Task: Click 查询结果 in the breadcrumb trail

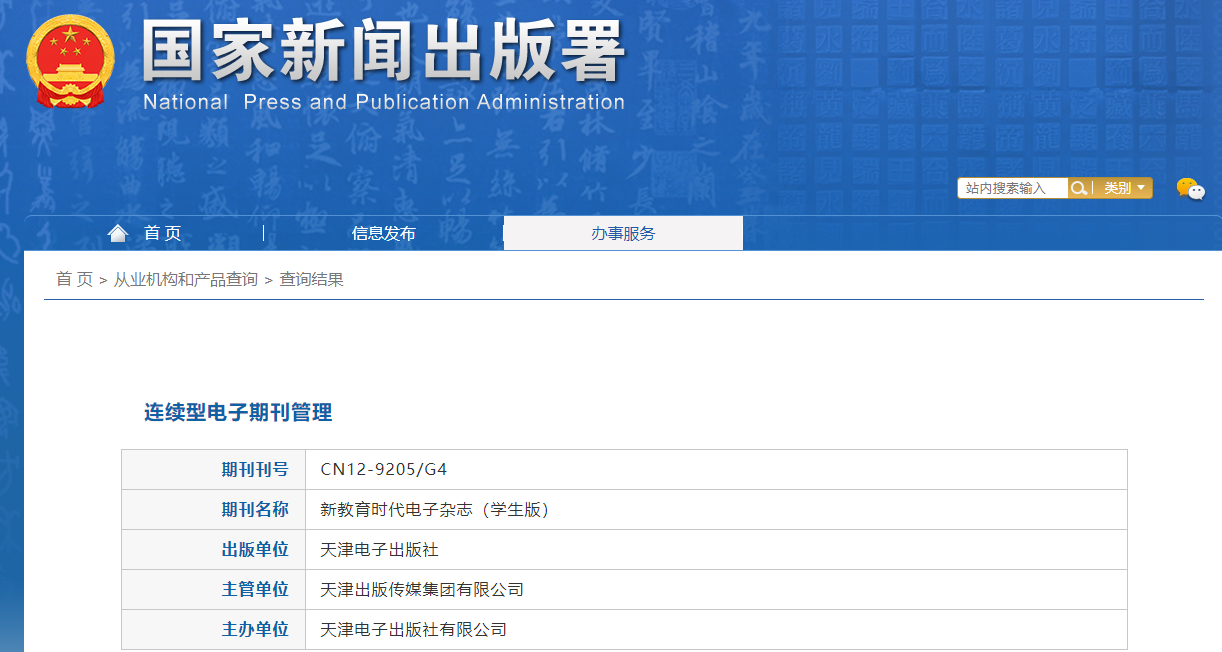Action: (x=311, y=280)
